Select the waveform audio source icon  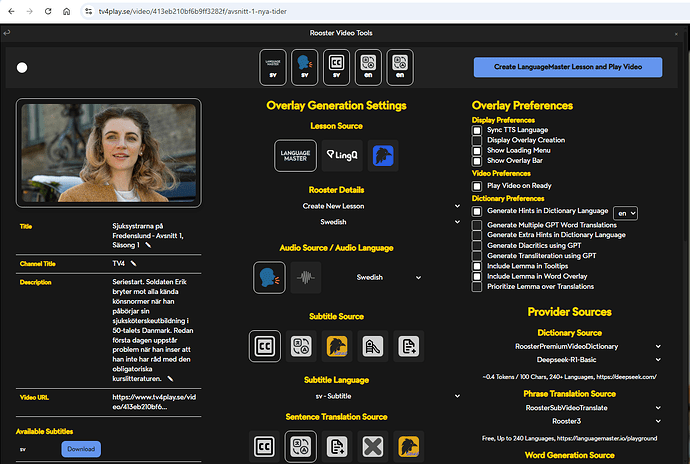tap(305, 277)
